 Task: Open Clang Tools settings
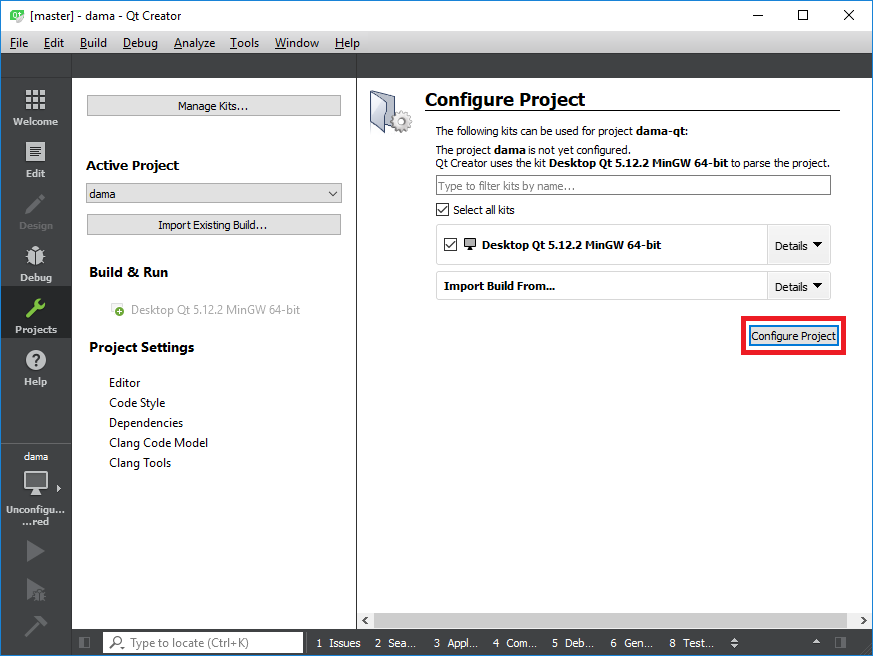140,463
